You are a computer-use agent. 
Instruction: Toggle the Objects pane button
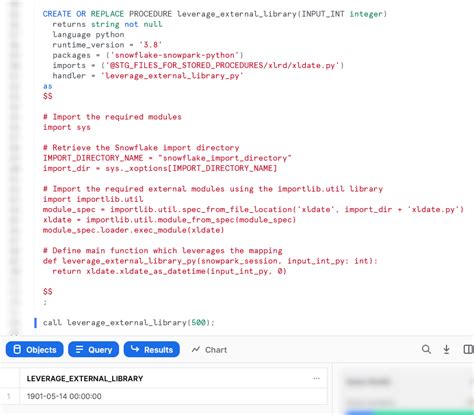(x=34, y=349)
